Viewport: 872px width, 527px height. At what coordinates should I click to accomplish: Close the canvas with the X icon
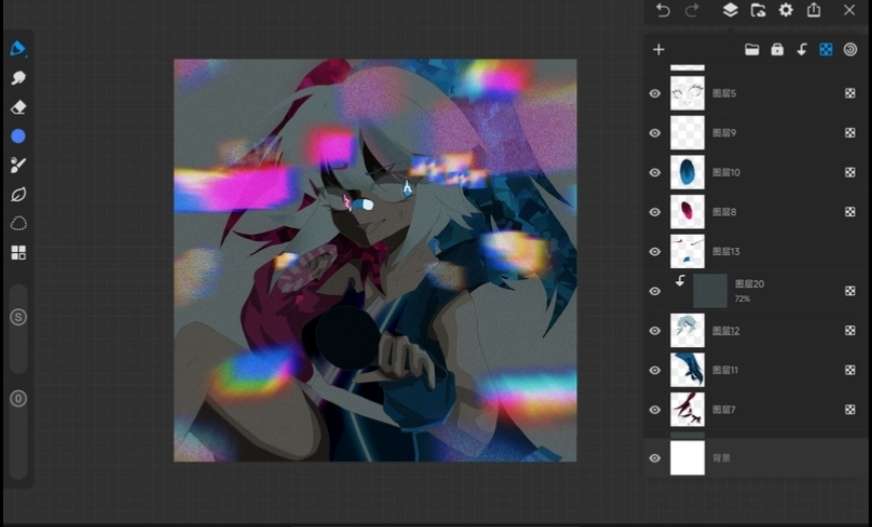tap(849, 10)
